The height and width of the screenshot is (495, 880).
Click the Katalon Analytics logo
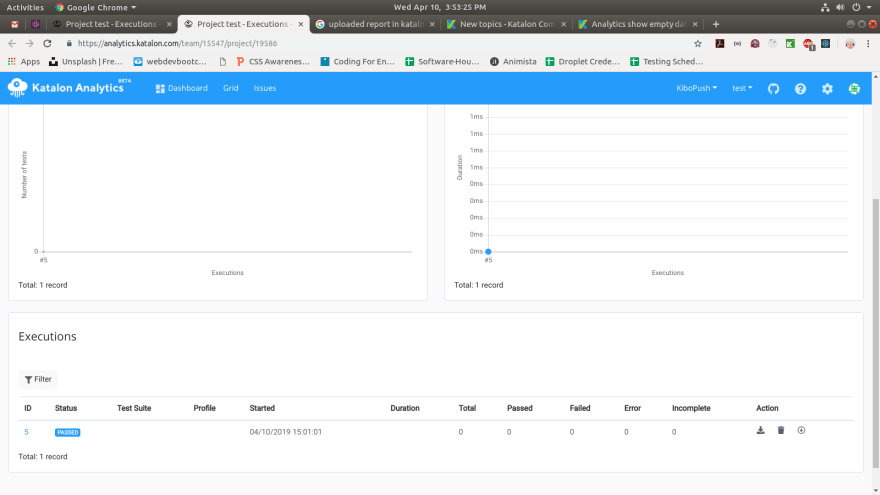pos(70,88)
